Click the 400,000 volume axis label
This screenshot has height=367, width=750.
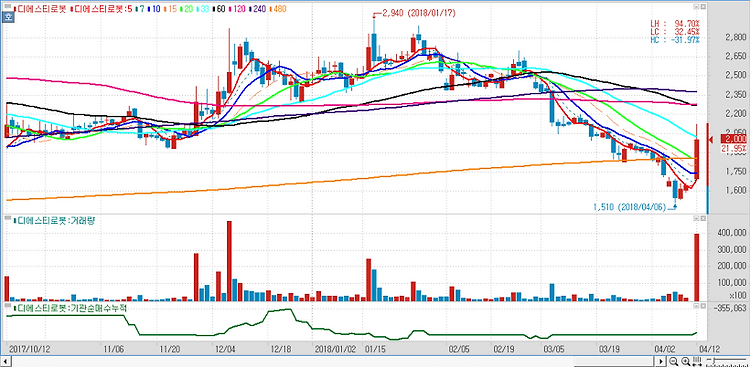tap(732, 233)
